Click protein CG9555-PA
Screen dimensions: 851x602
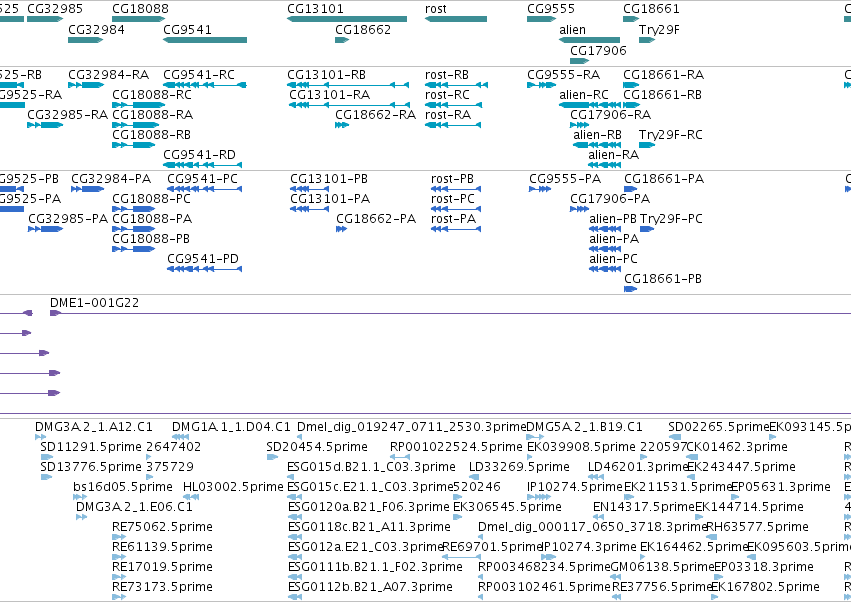(x=565, y=179)
